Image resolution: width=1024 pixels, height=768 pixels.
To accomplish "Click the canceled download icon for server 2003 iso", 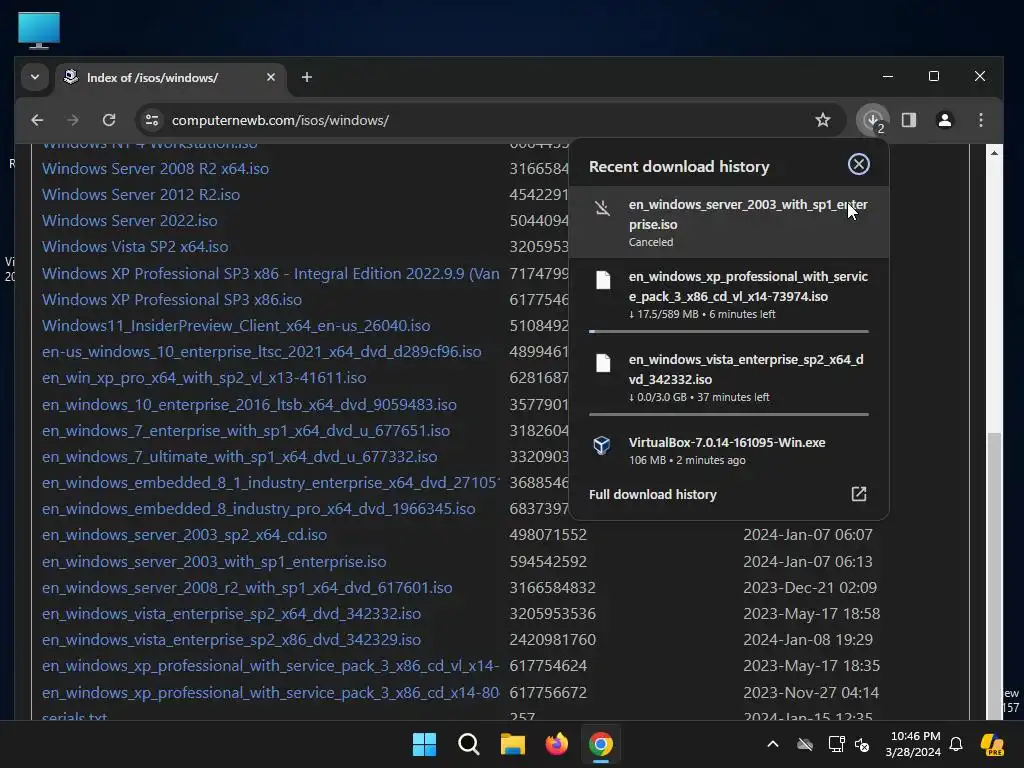I will tap(602, 208).
